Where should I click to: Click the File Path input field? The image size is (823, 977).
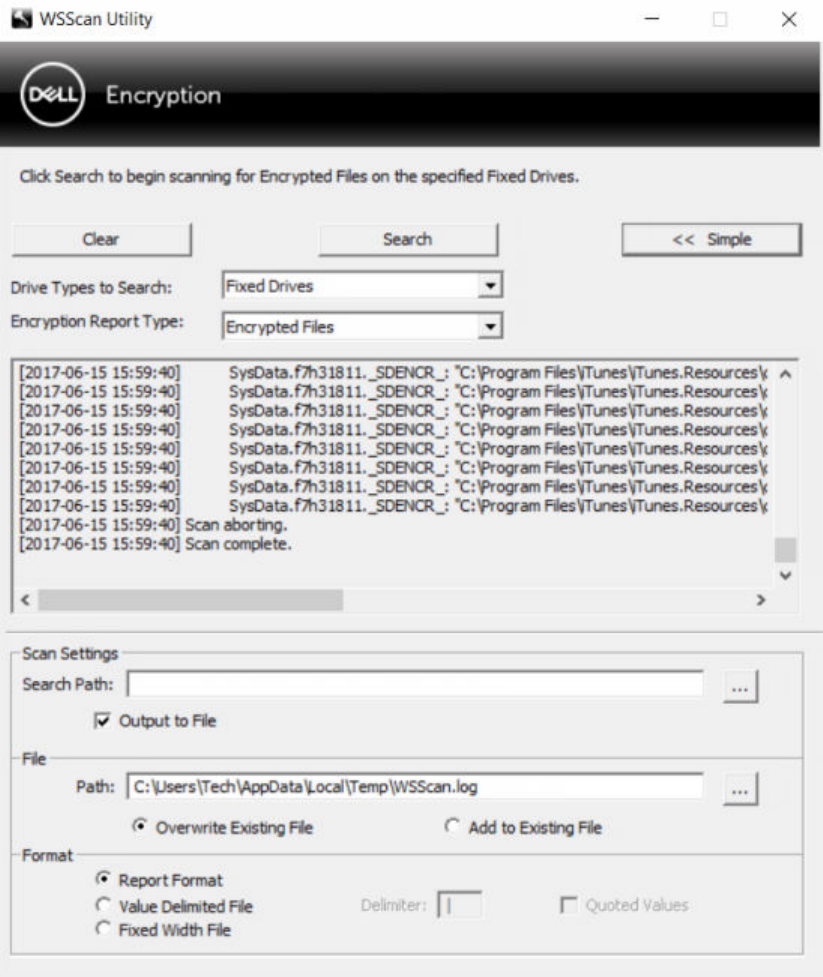coord(416,787)
